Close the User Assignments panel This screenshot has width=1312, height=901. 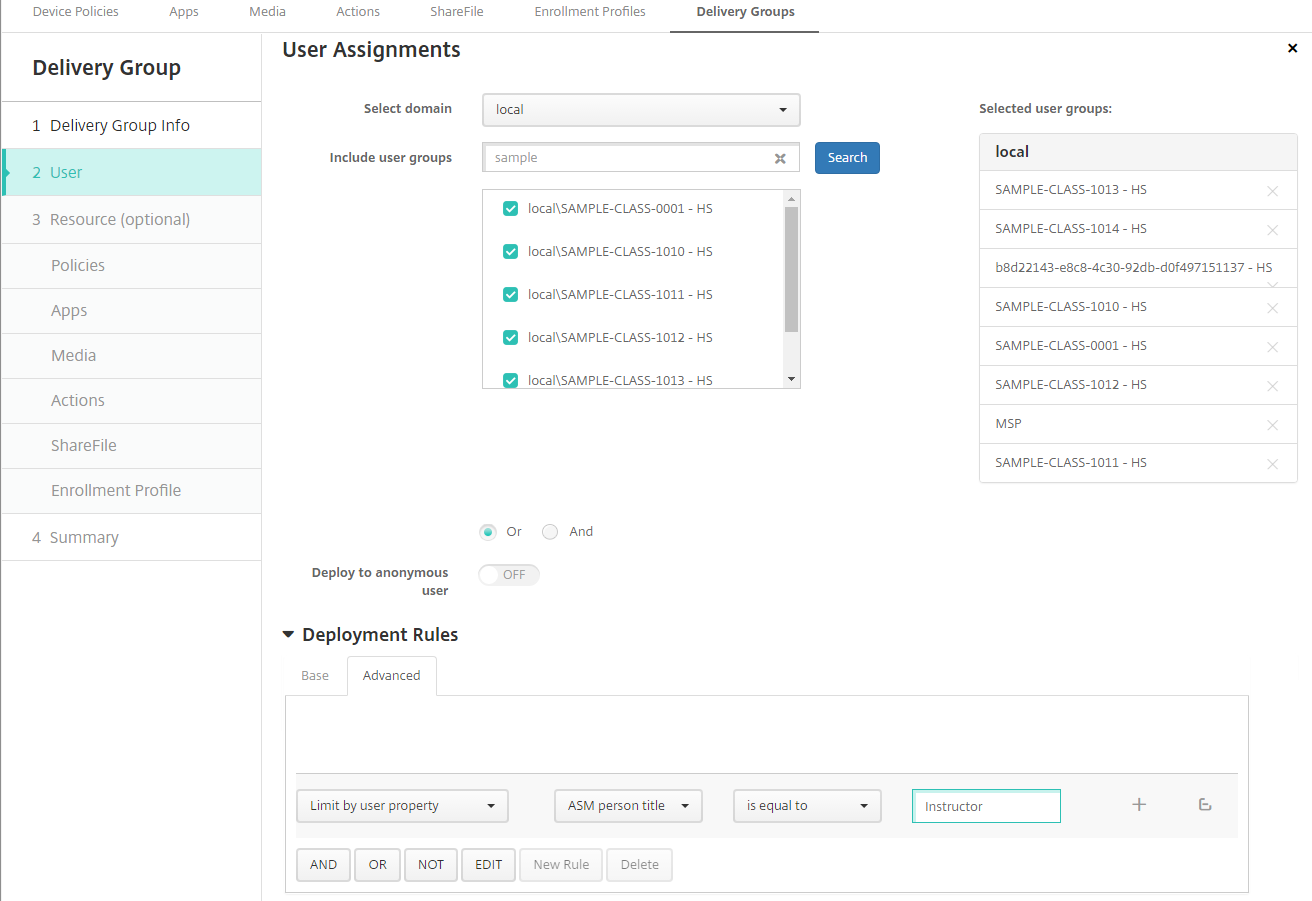tap(1292, 48)
